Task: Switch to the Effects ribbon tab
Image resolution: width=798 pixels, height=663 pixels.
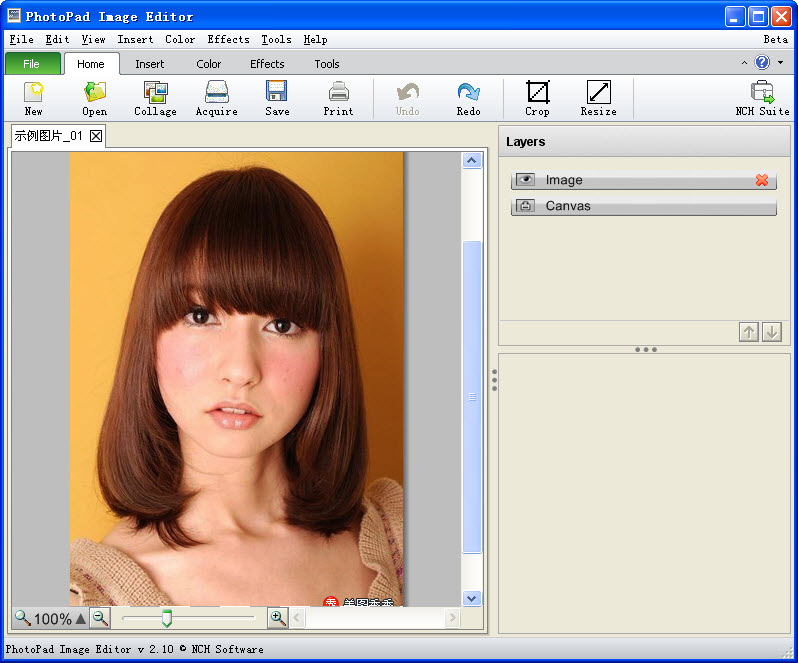Action: 267,64
